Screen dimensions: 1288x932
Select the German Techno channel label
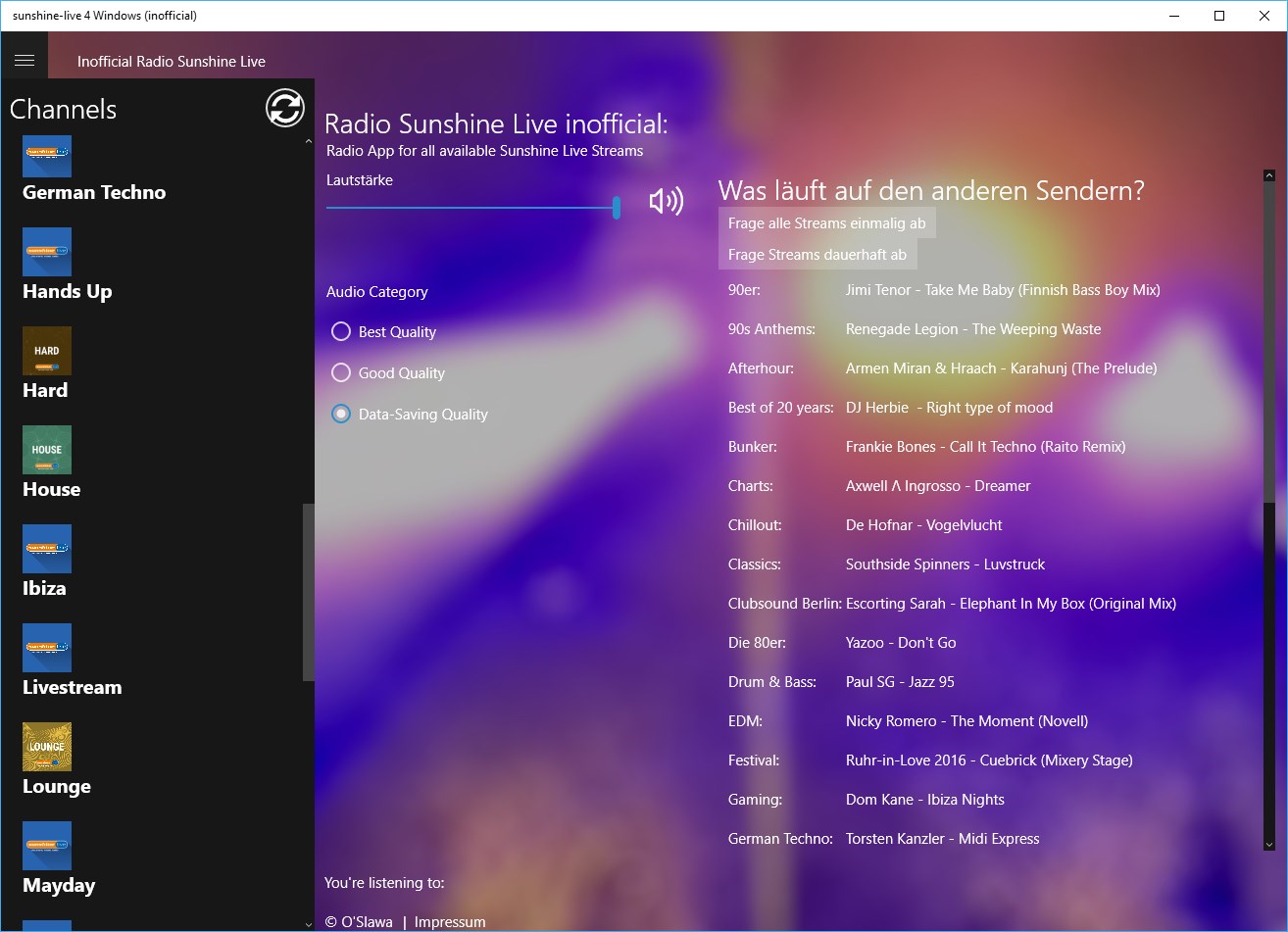(x=94, y=192)
